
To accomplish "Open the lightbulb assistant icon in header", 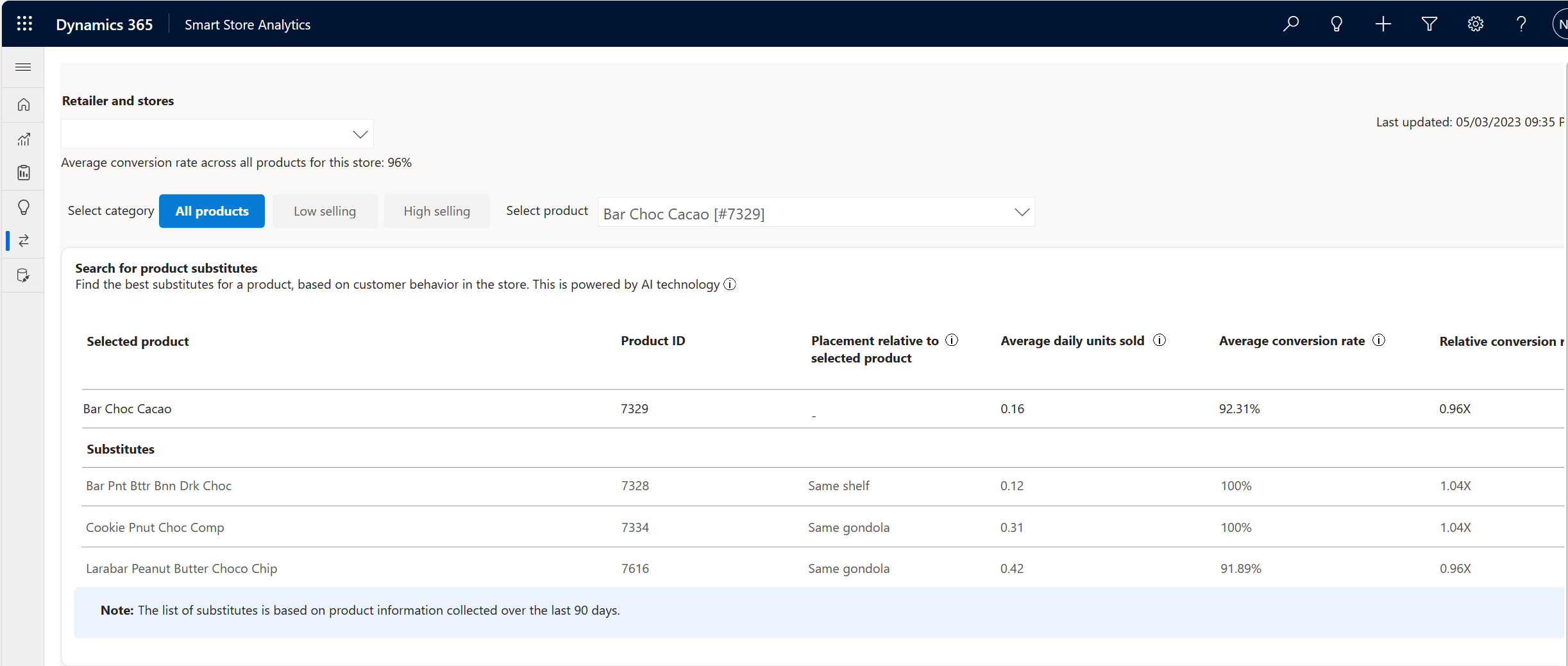I will click(x=1336, y=24).
